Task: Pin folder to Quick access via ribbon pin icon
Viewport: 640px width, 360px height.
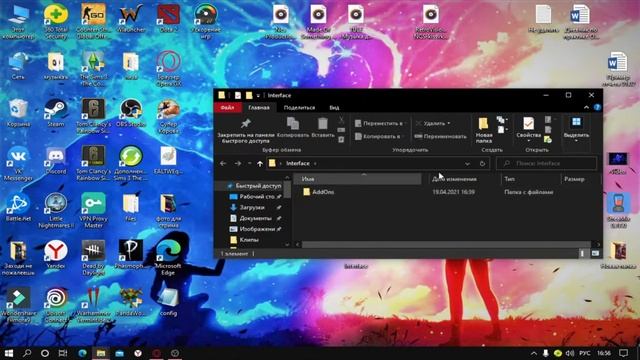Action: click(245, 130)
